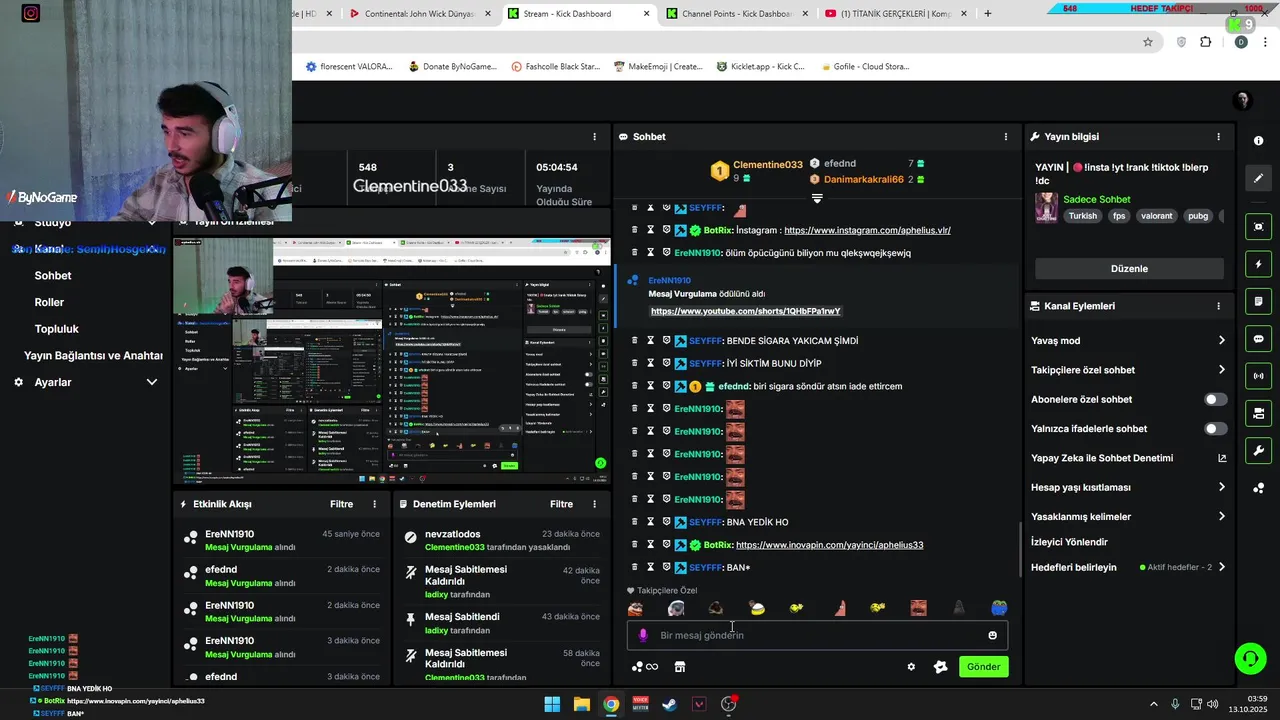Screen dimensions: 1280x720
Task: Insert the Patrick star emote
Action: point(838,608)
